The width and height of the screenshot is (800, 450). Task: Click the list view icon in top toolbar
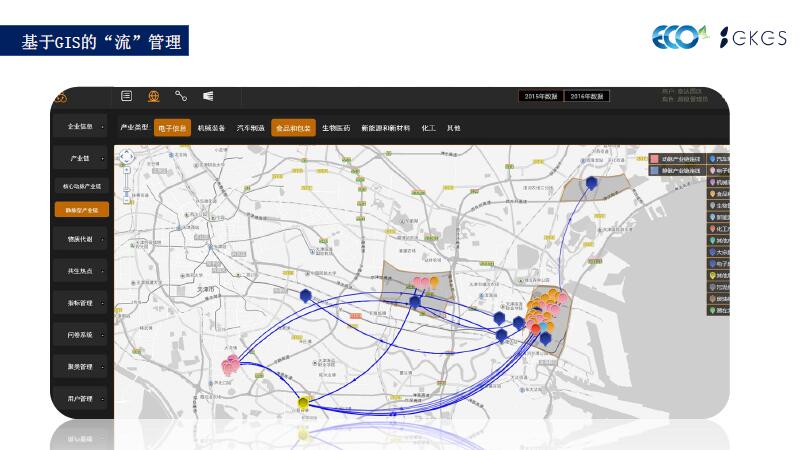127,96
